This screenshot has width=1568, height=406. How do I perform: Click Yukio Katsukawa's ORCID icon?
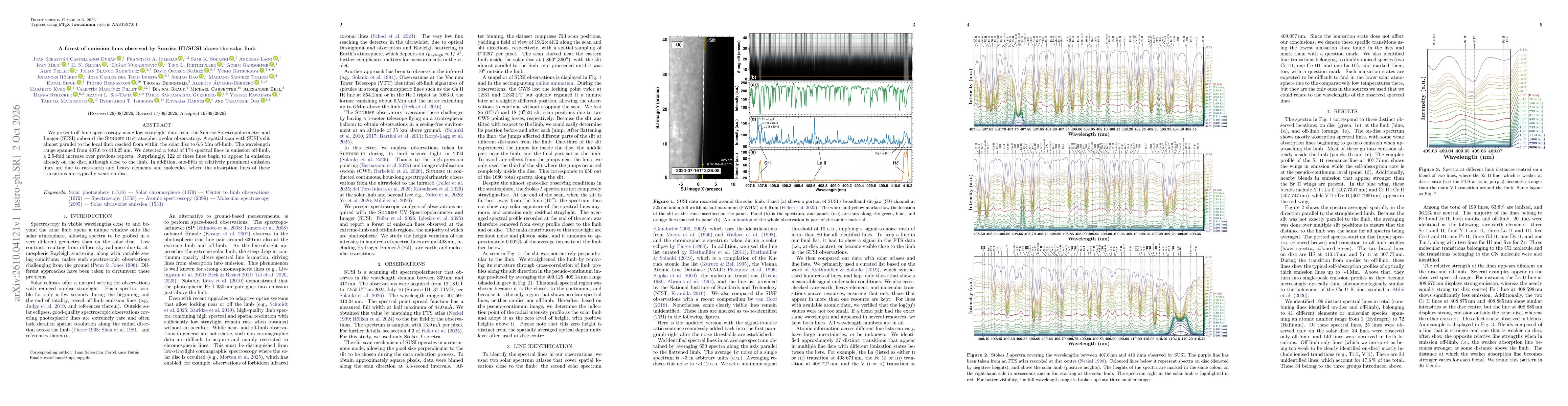click(262, 71)
